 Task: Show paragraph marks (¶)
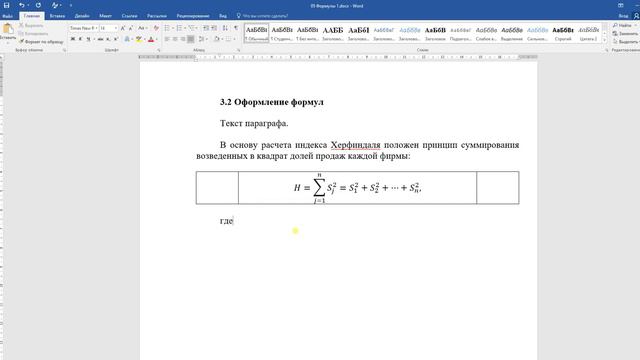(x=236, y=28)
